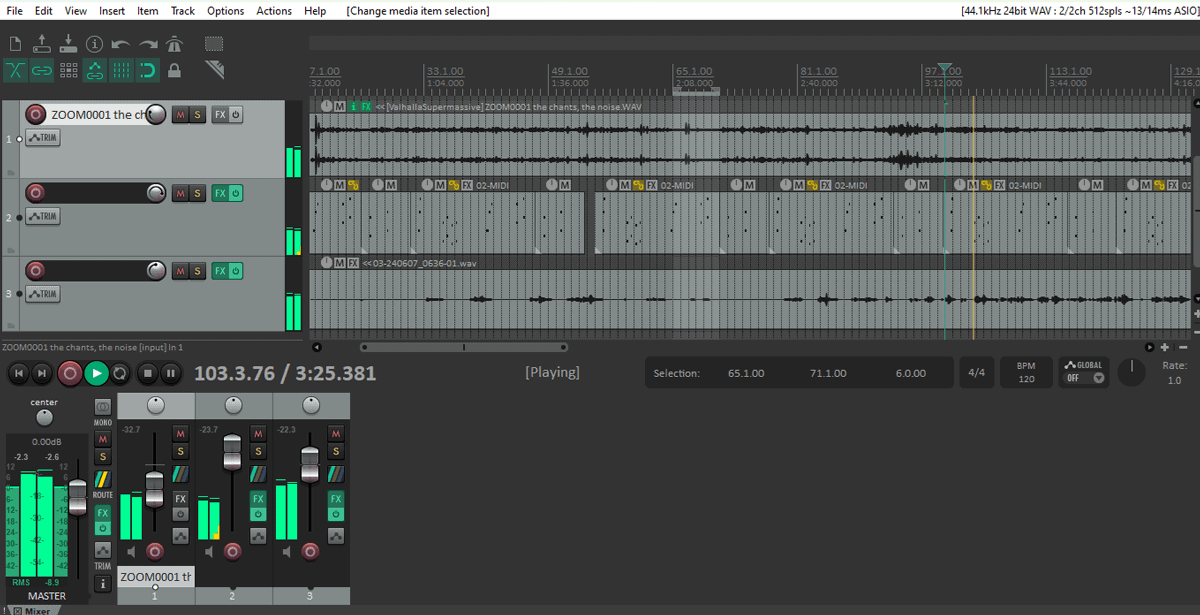The image size is (1200, 615).
Task: Open the 4/4 time signature selector
Action: pyautogui.click(x=976, y=373)
